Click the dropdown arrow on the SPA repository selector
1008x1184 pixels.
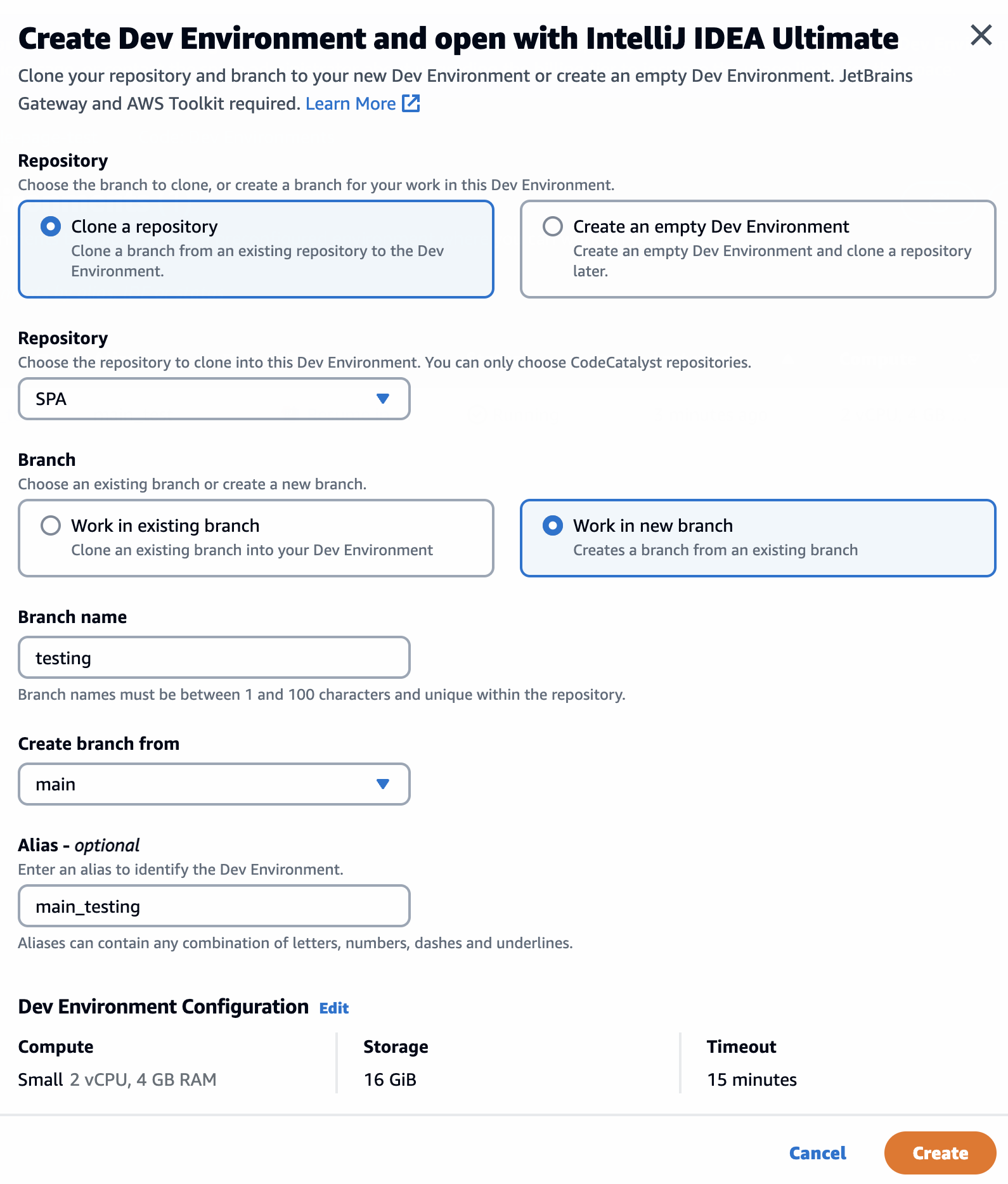[x=384, y=399]
